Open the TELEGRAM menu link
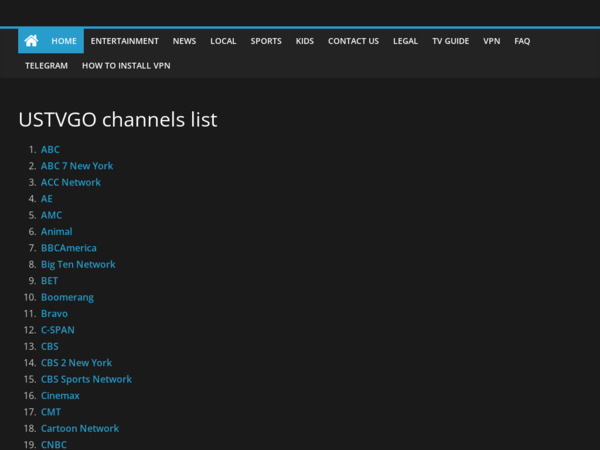The height and width of the screenshot is (450, 600). click(46, 65)
